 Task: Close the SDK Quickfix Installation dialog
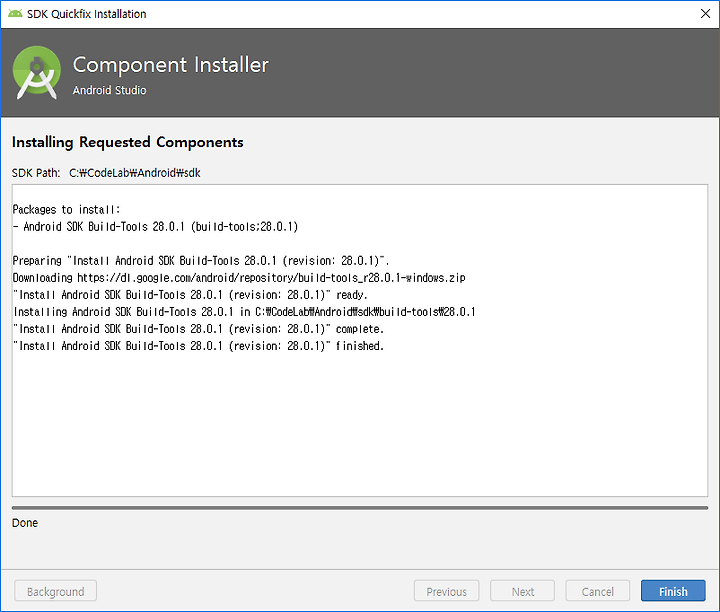[x=705, y=14]
